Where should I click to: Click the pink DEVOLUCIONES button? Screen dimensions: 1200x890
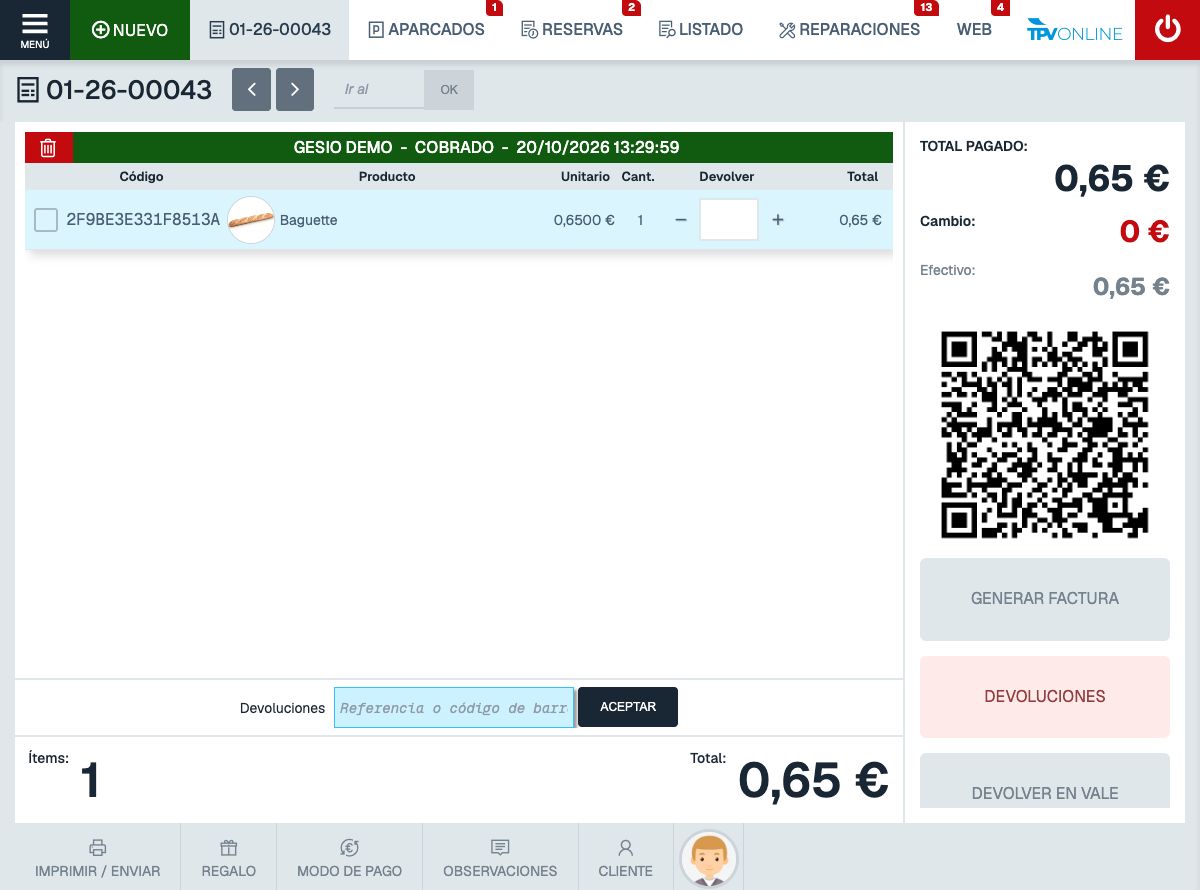click(x=1045, y=696)
